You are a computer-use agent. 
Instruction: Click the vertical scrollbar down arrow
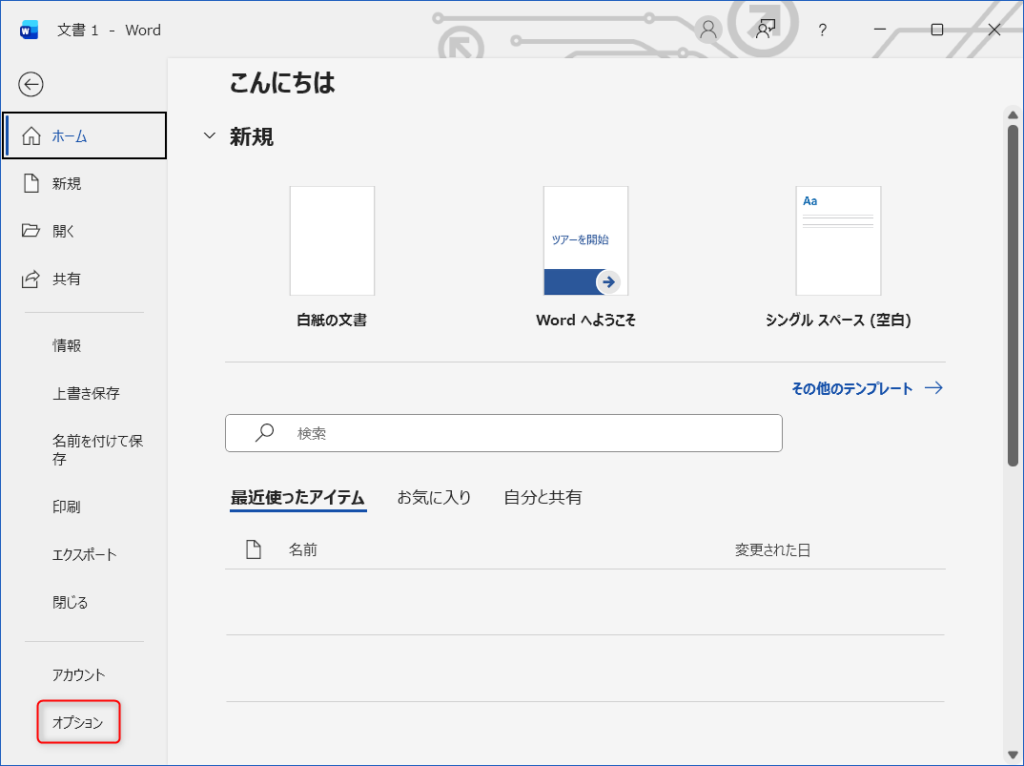pyautogui.click(x=1011, y=753)
